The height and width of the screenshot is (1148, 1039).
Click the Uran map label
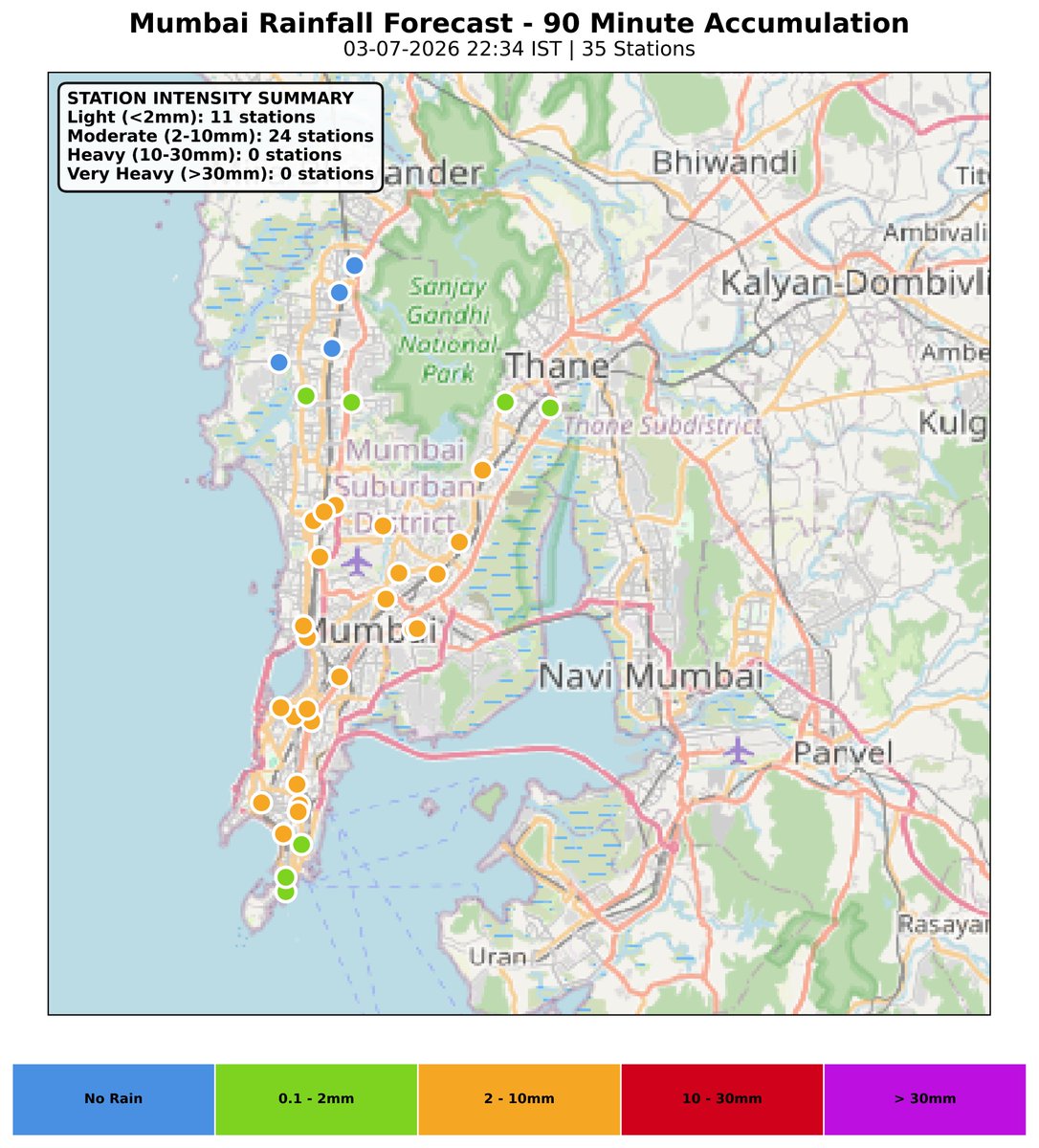point(497,957)
